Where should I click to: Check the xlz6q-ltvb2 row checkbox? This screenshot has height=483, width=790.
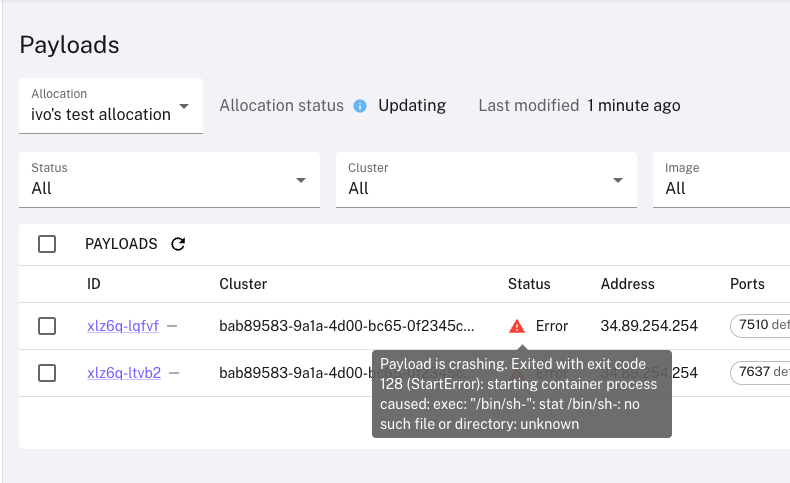[47, 373]
